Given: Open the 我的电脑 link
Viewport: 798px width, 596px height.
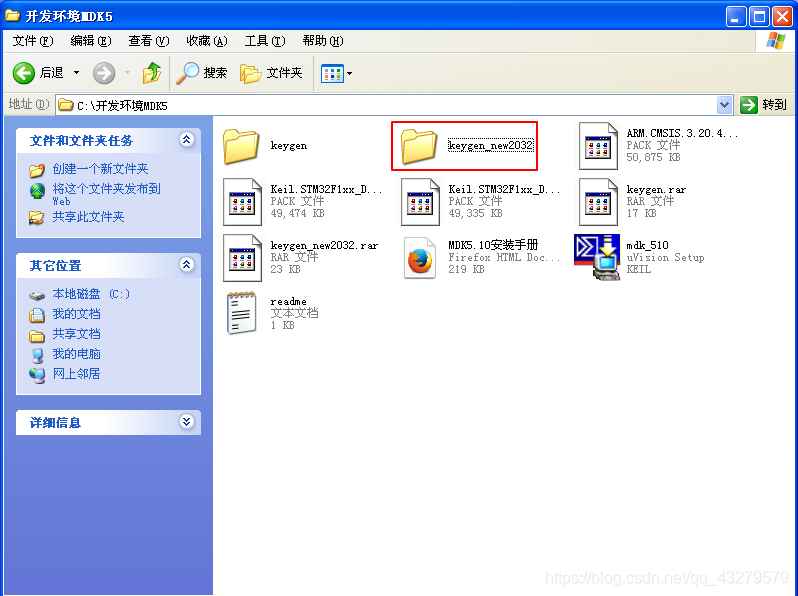Looking at the screenshot, I should tap(76, 354).
